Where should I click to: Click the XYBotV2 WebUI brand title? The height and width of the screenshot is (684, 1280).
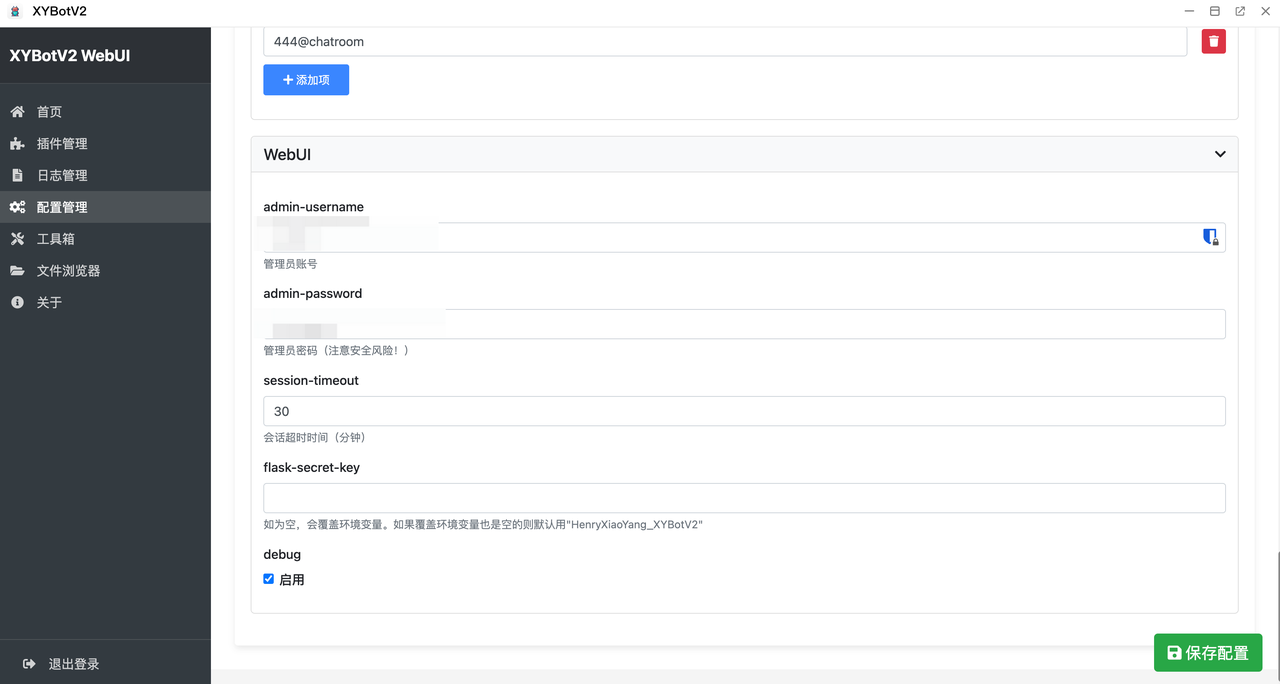(x=70, y=56)
